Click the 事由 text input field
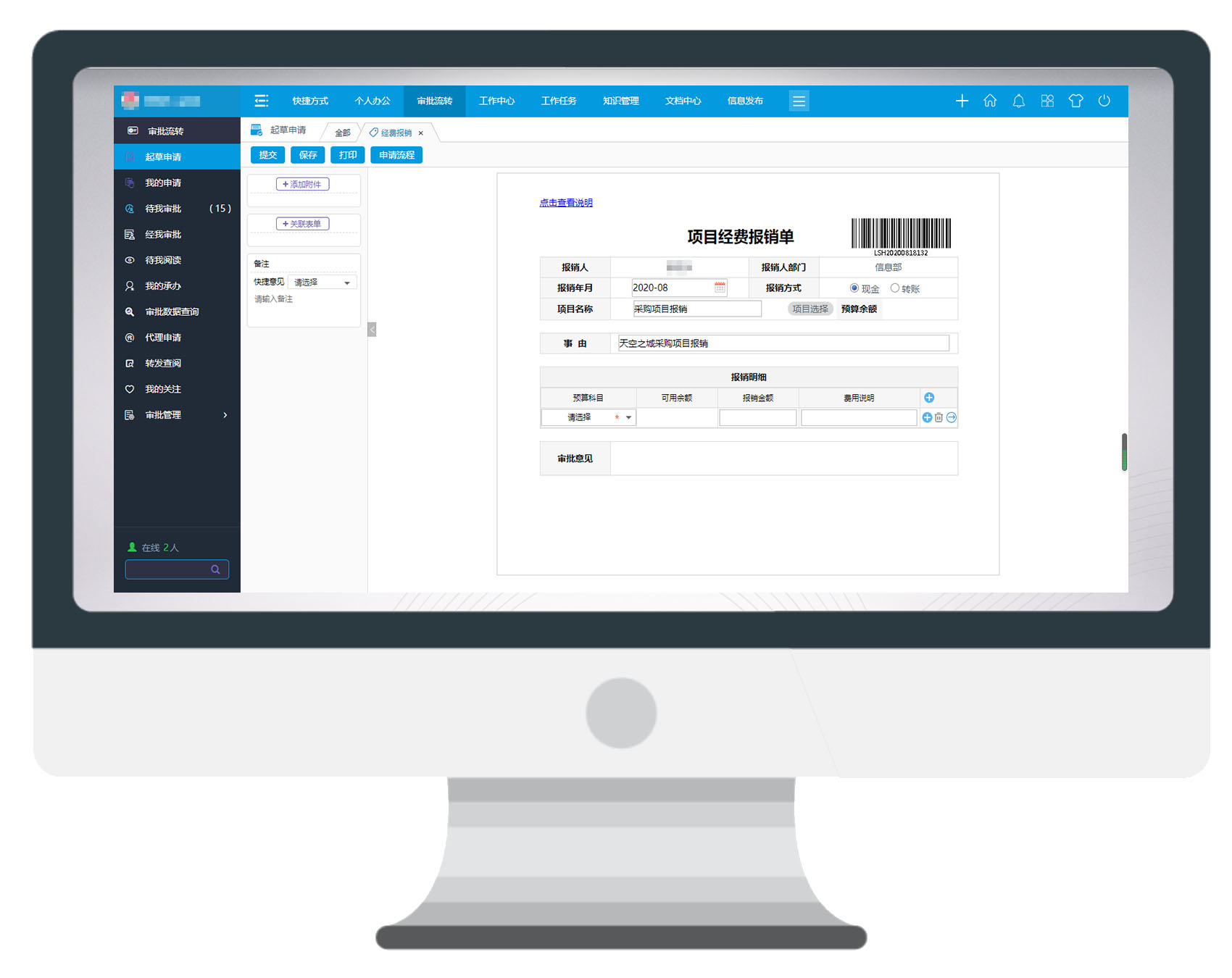This screenshot has width=1232, height=978. click(x=783, y=343)
